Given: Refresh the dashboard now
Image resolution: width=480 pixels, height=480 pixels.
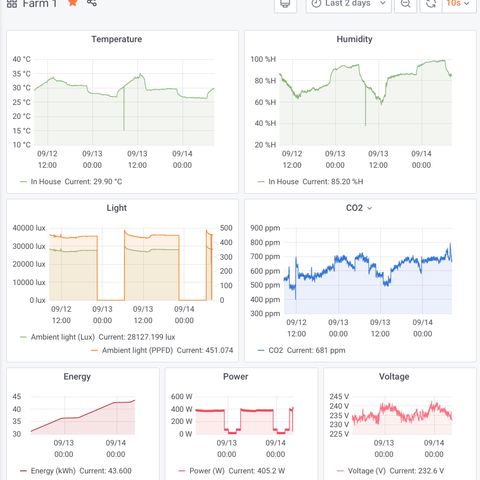Looking at the screenshot, I should tap(431, 4).
